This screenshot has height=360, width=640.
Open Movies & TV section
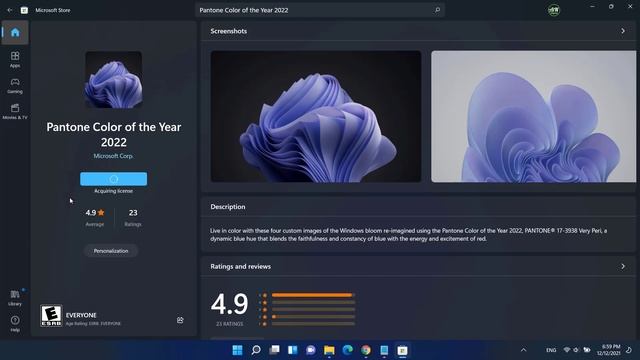[x=15, y=111]
